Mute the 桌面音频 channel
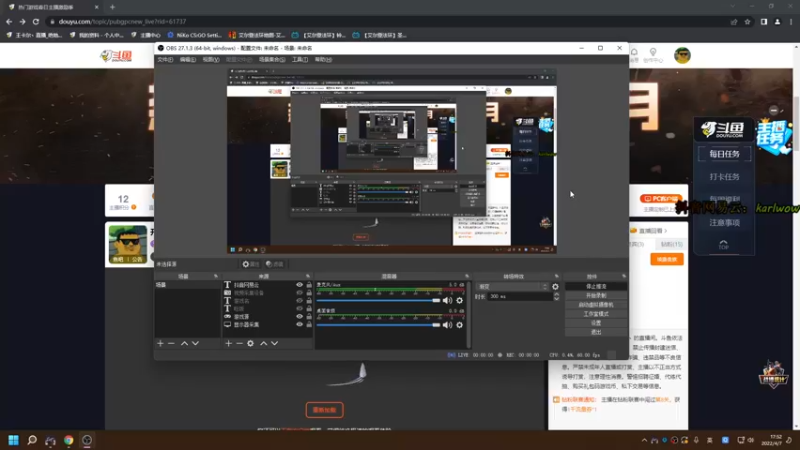 [447, 325]
